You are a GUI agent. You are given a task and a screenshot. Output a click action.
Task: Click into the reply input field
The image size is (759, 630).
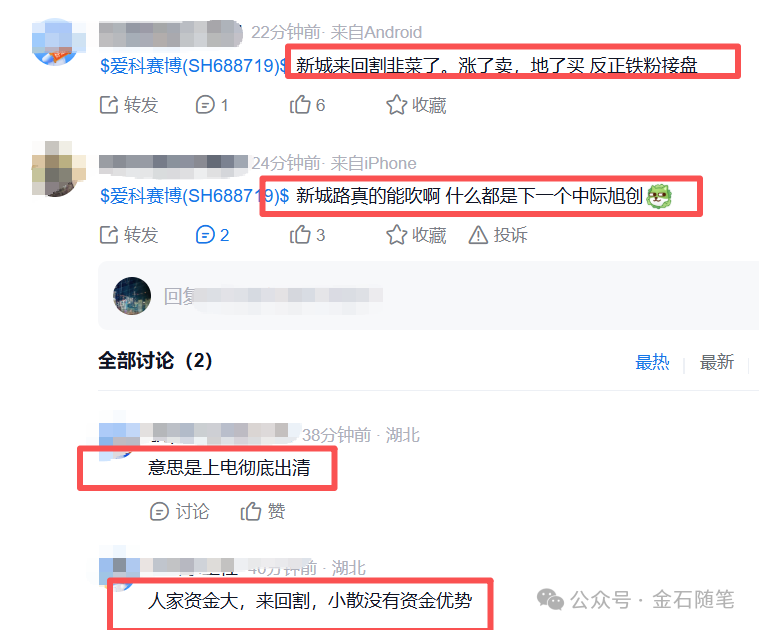pyautogui.click(x=428, y=296)
